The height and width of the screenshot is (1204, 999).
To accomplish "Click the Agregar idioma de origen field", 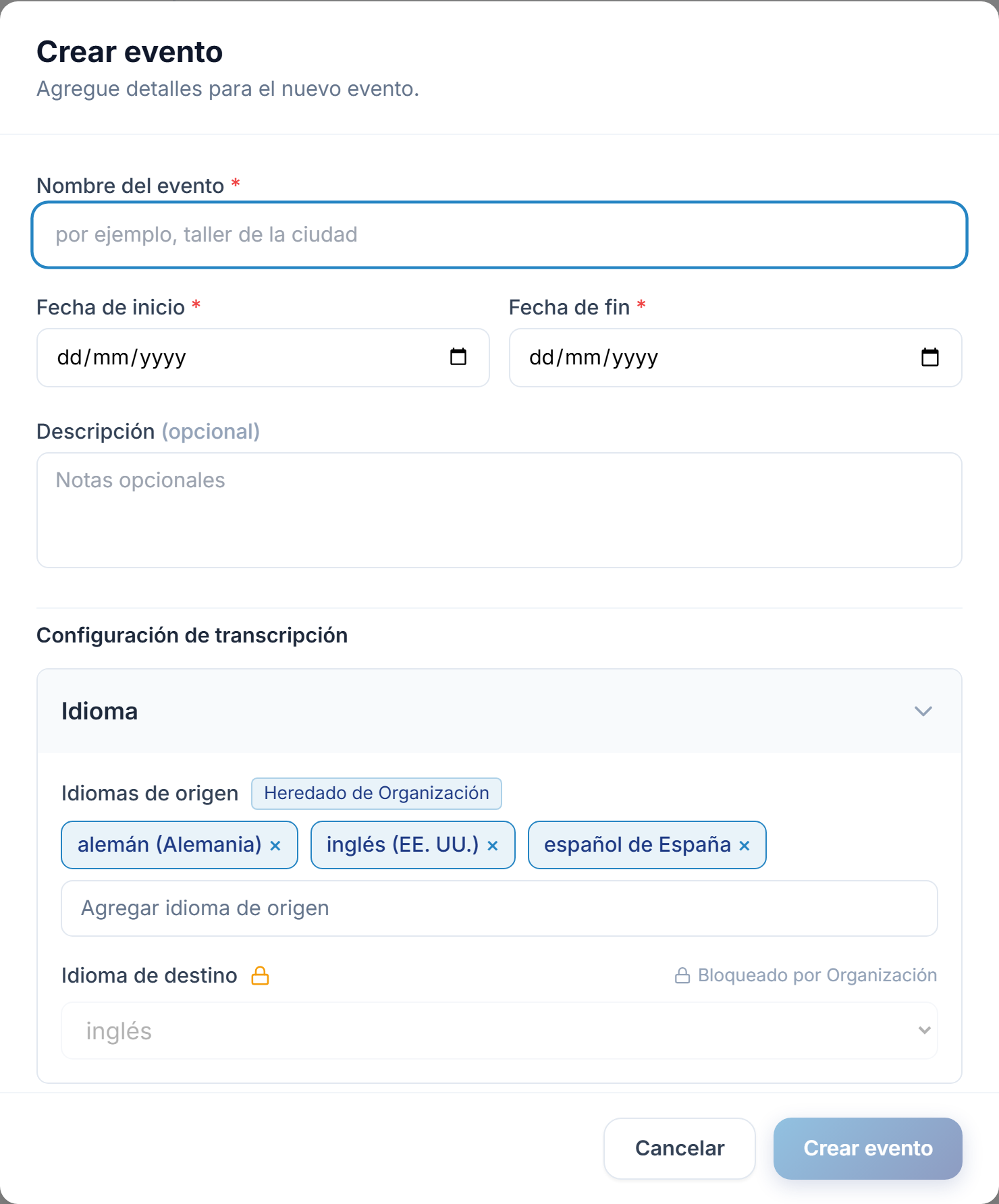I will [500, 908].
